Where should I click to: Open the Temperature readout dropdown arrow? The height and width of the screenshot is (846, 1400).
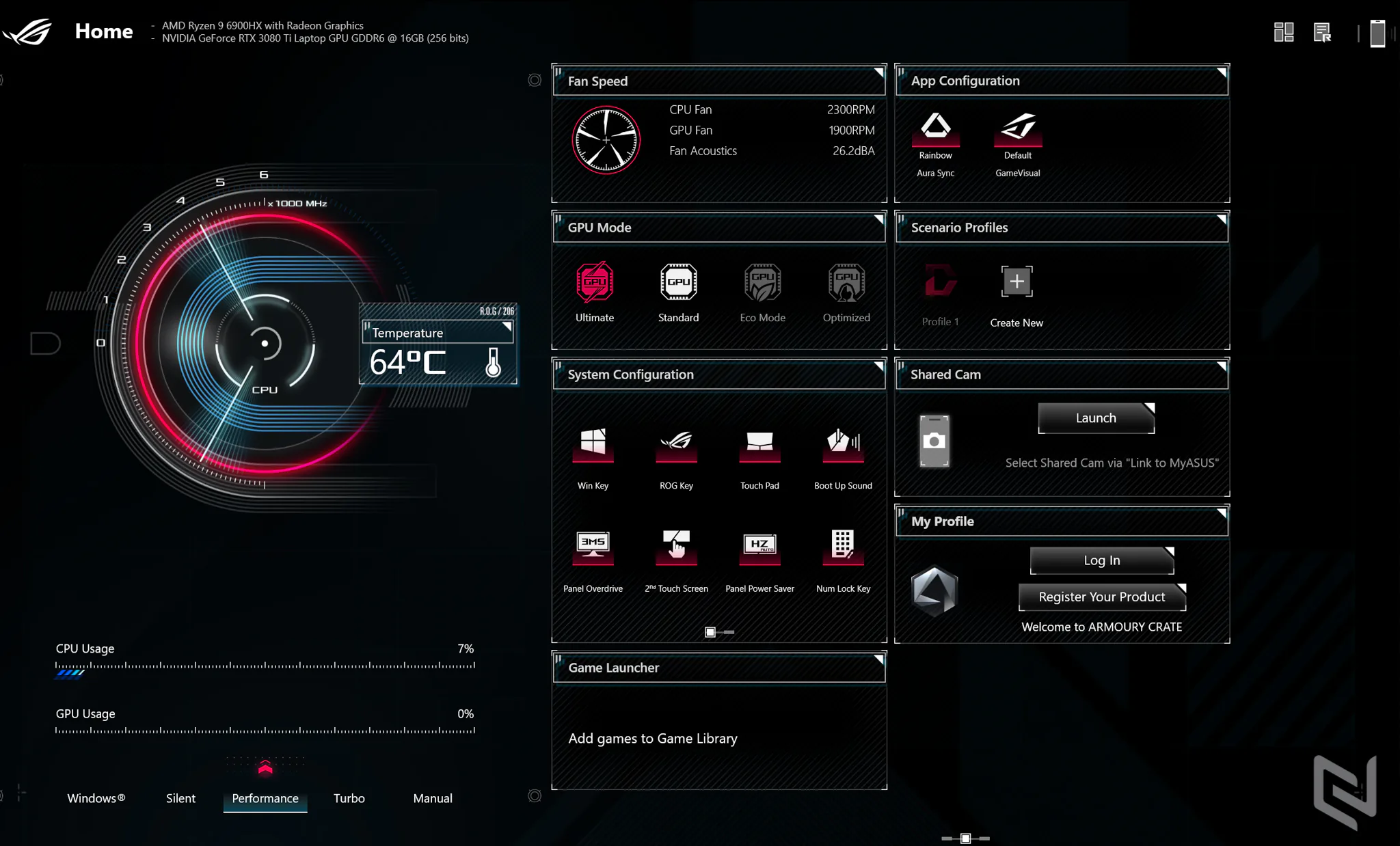pyautogui.click(x=507, y=327)
